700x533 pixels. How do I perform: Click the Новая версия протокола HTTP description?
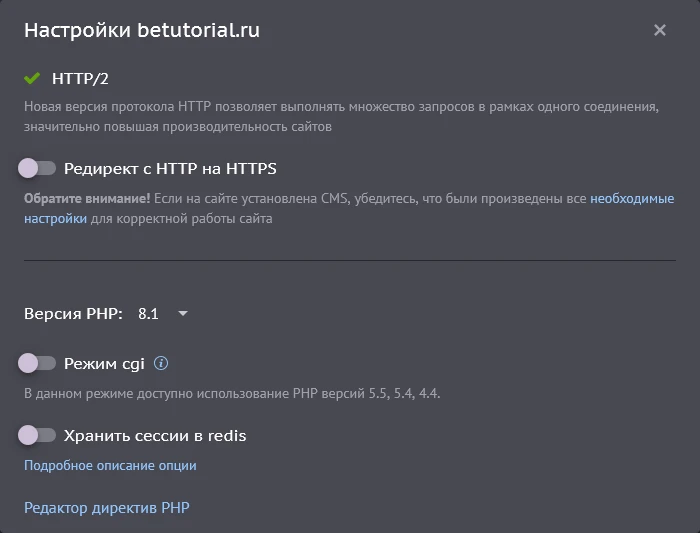pyautogui.click(x=342, y=117)
